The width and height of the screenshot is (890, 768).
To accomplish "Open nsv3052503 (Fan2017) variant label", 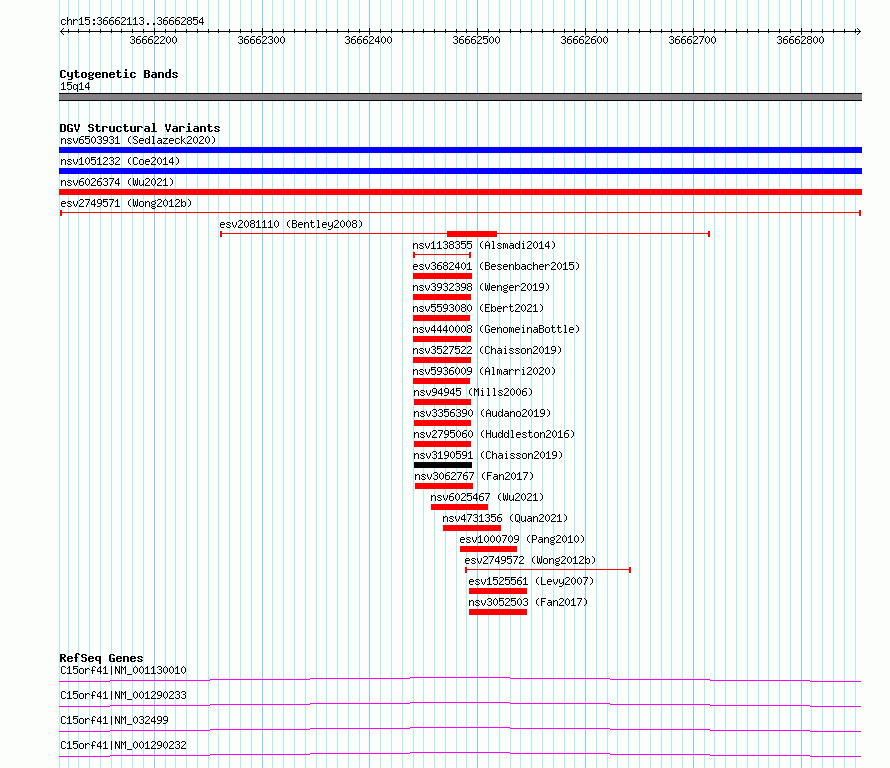I will [x=528, y=602].
